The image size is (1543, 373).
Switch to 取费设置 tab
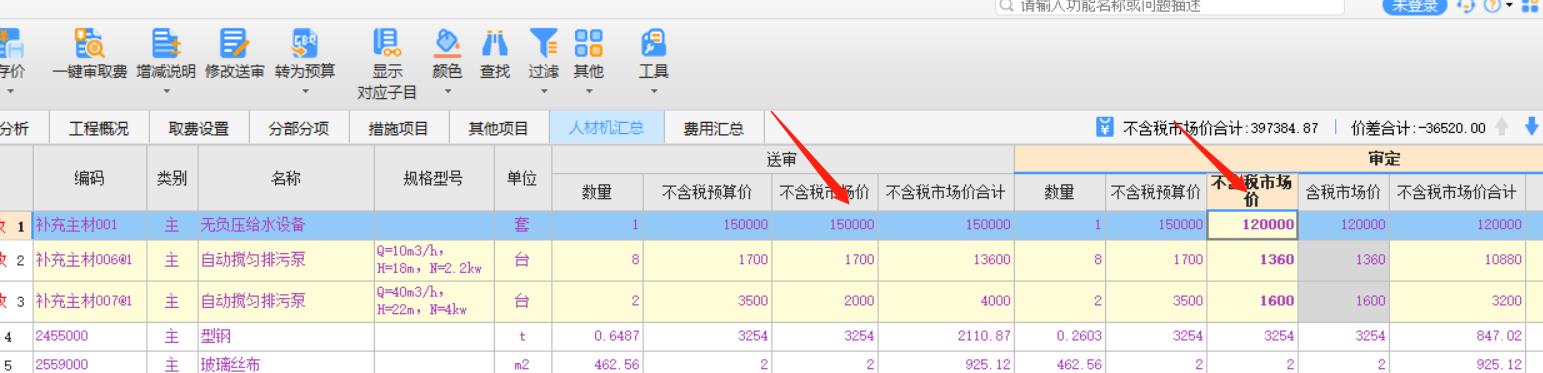coord(198,128)
